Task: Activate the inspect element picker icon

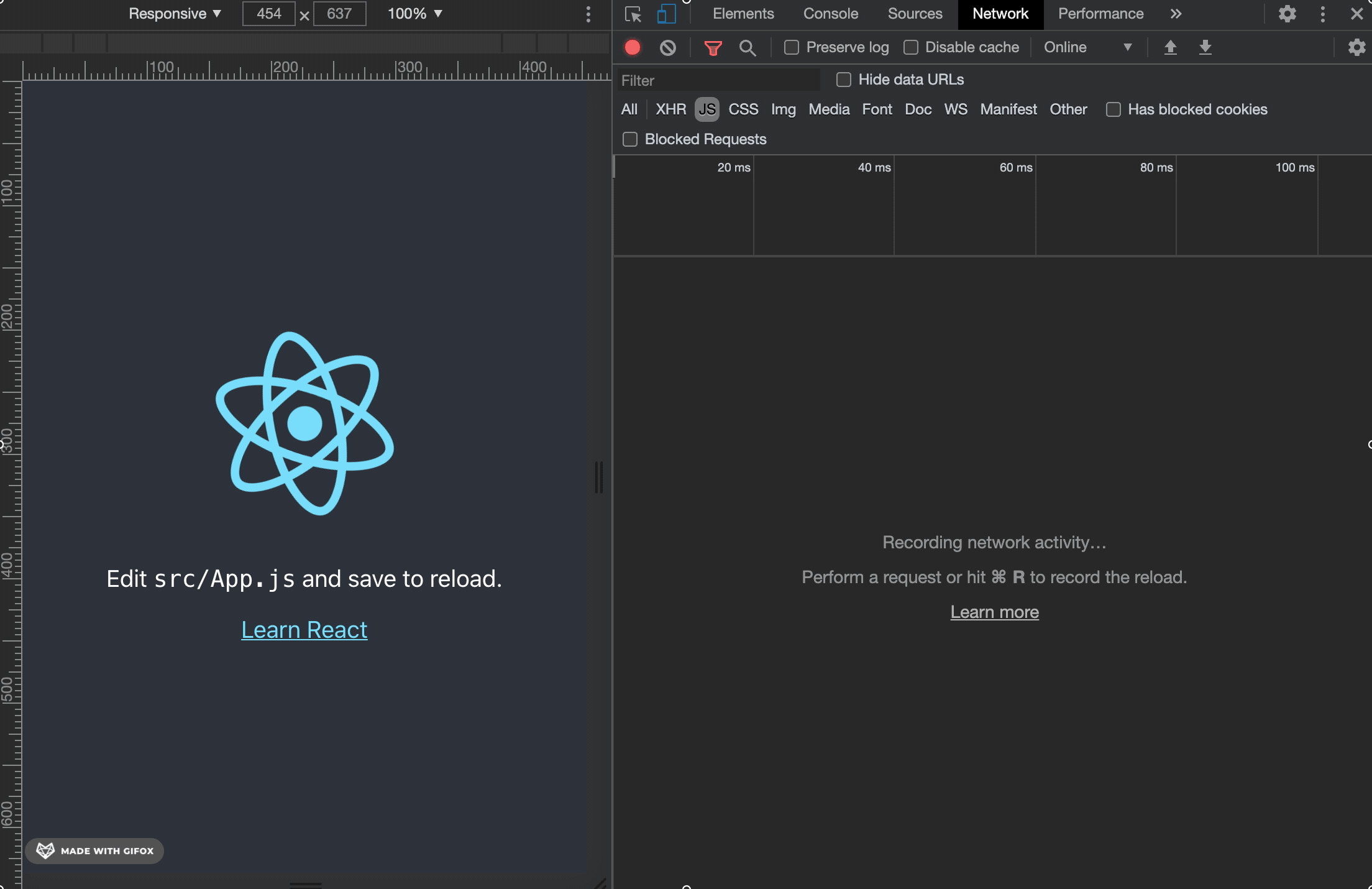Action: (x=633, y=14)
